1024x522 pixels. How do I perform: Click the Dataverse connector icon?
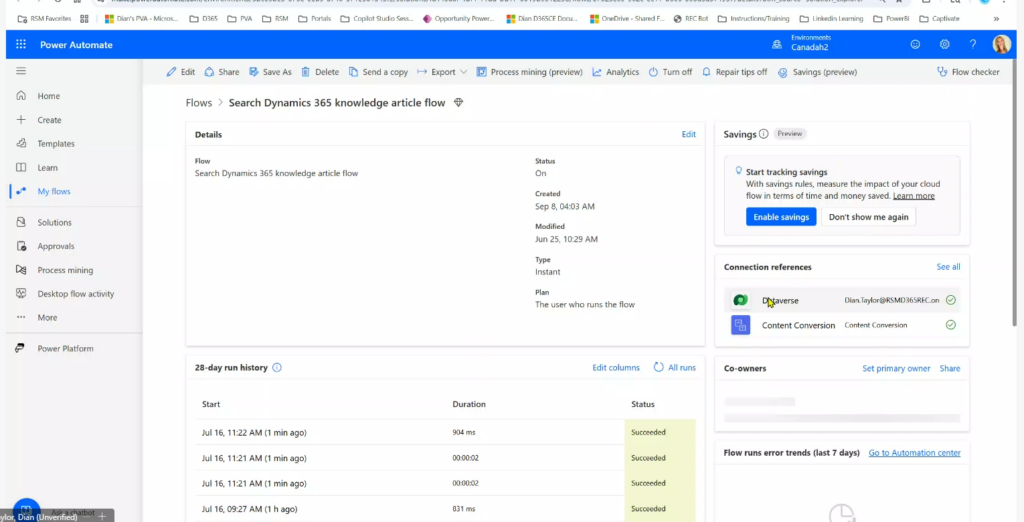pyautogui.click(x=741, y=301)
